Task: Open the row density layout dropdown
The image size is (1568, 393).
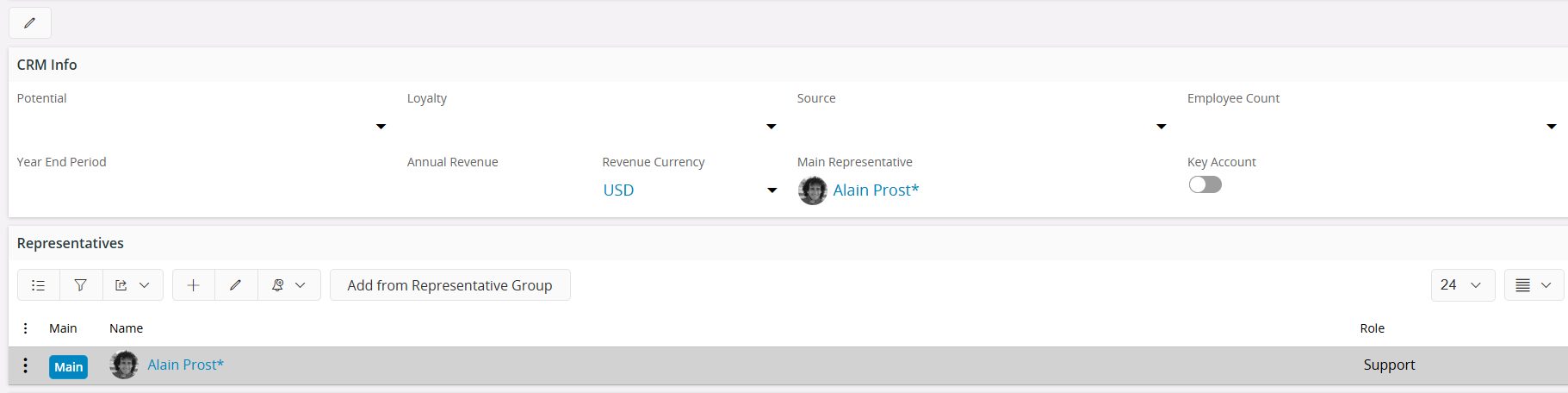Action: 1534,285
